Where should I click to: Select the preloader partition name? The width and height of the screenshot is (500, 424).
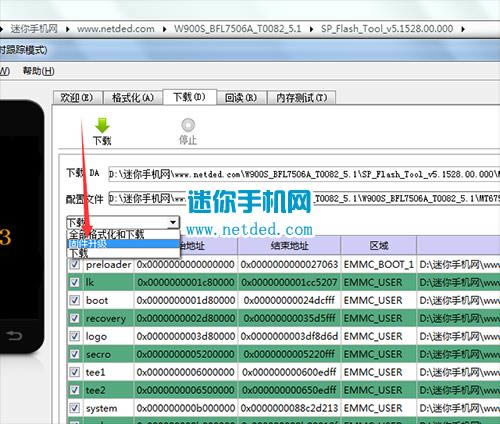pos(108,265)
